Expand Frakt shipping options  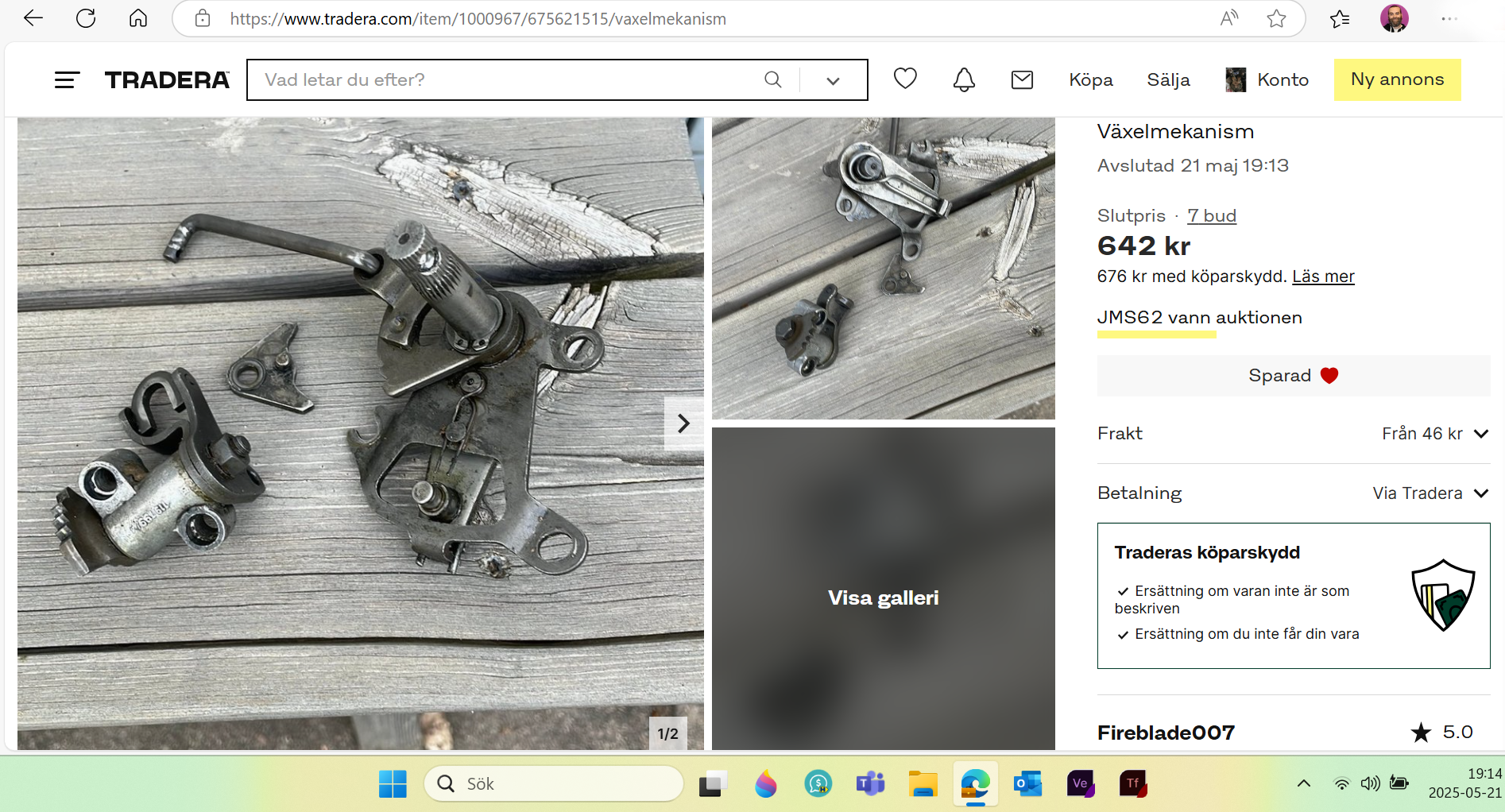coord(1294,434)
